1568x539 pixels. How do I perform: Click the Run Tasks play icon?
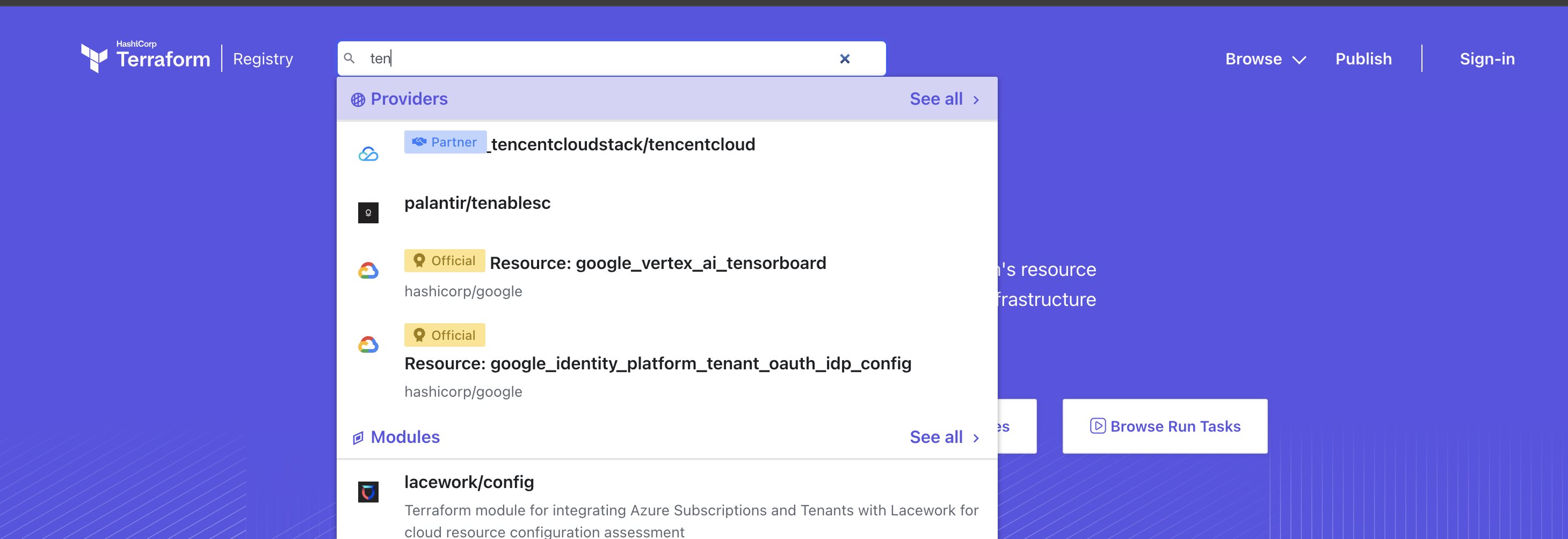(1098, 426)
